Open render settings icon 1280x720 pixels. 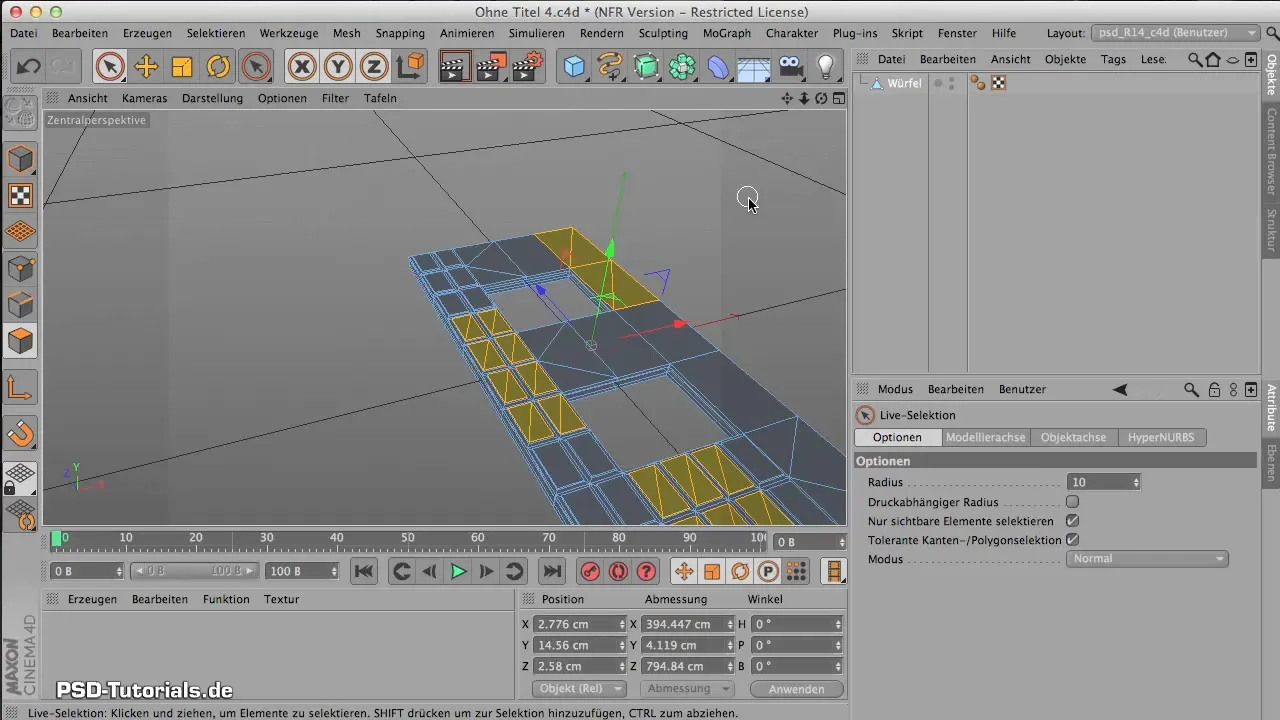pyautogui.click(x=527, y=67)
